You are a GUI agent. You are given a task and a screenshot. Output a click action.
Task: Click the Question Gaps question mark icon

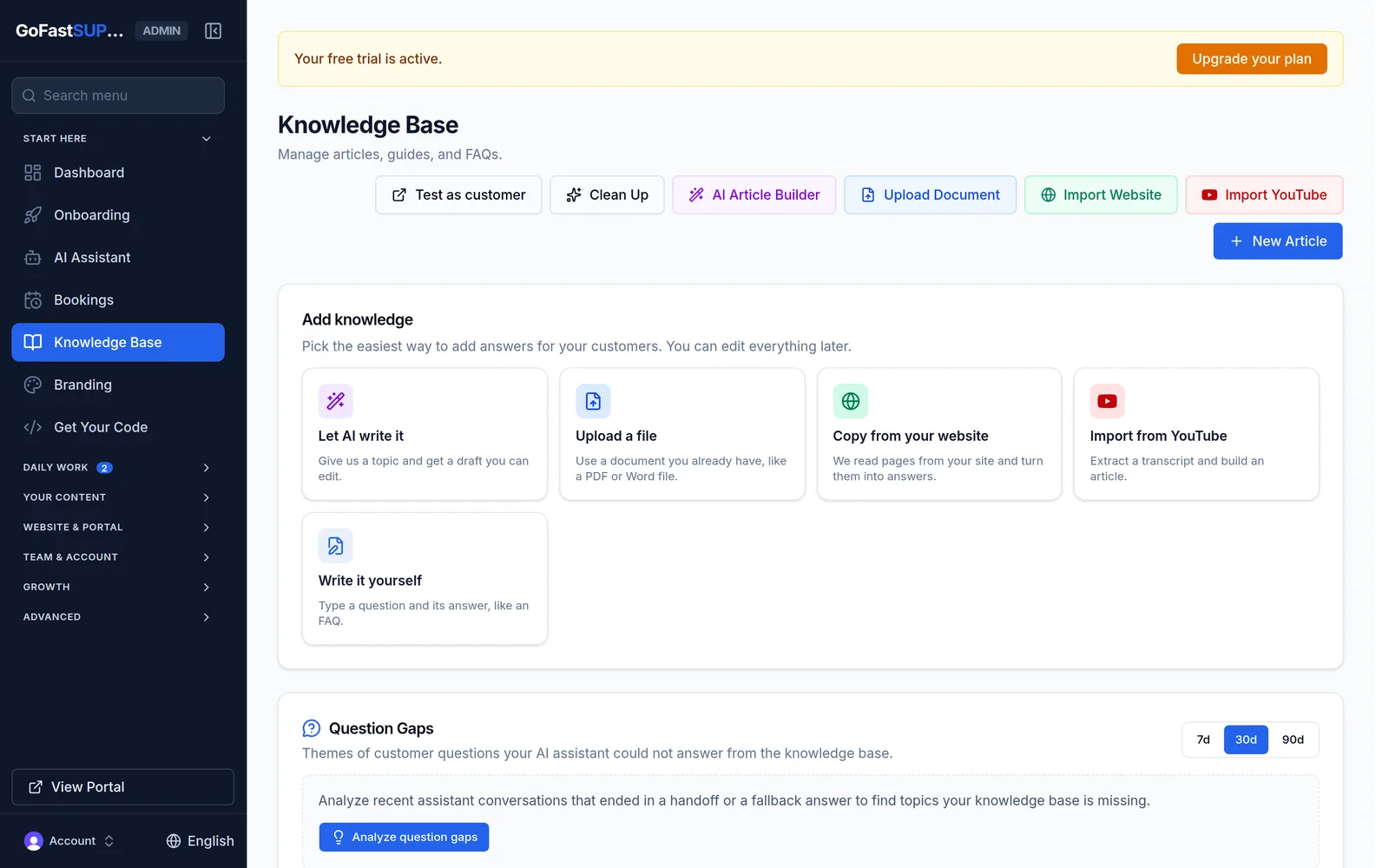click(x=312, y=728)
